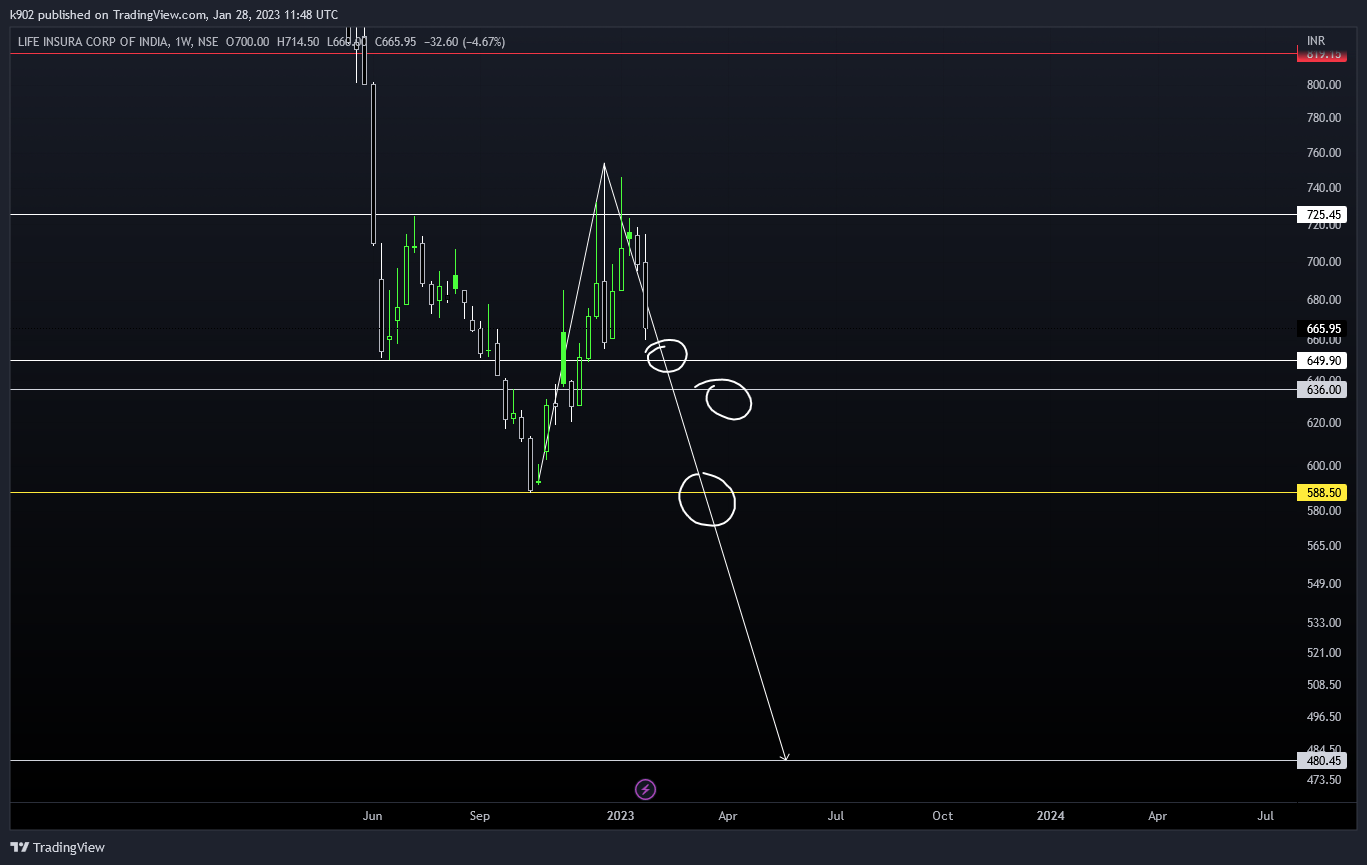Click the high value H714.50
Image resolution: width=1367 pixels, height=865 pixels.
pos(298,42)
